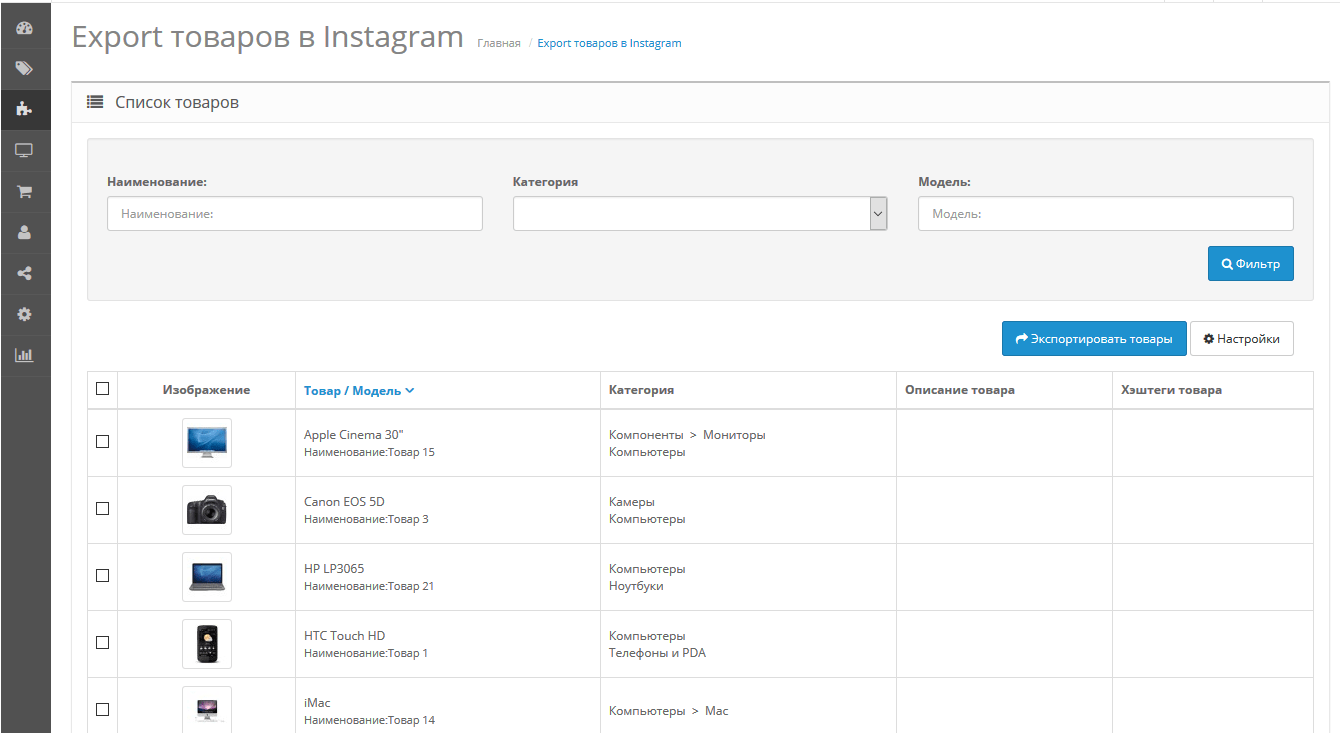Open the Catalog tags icon in sidebar
1340x733 pixels.
[x=24, y=69]
